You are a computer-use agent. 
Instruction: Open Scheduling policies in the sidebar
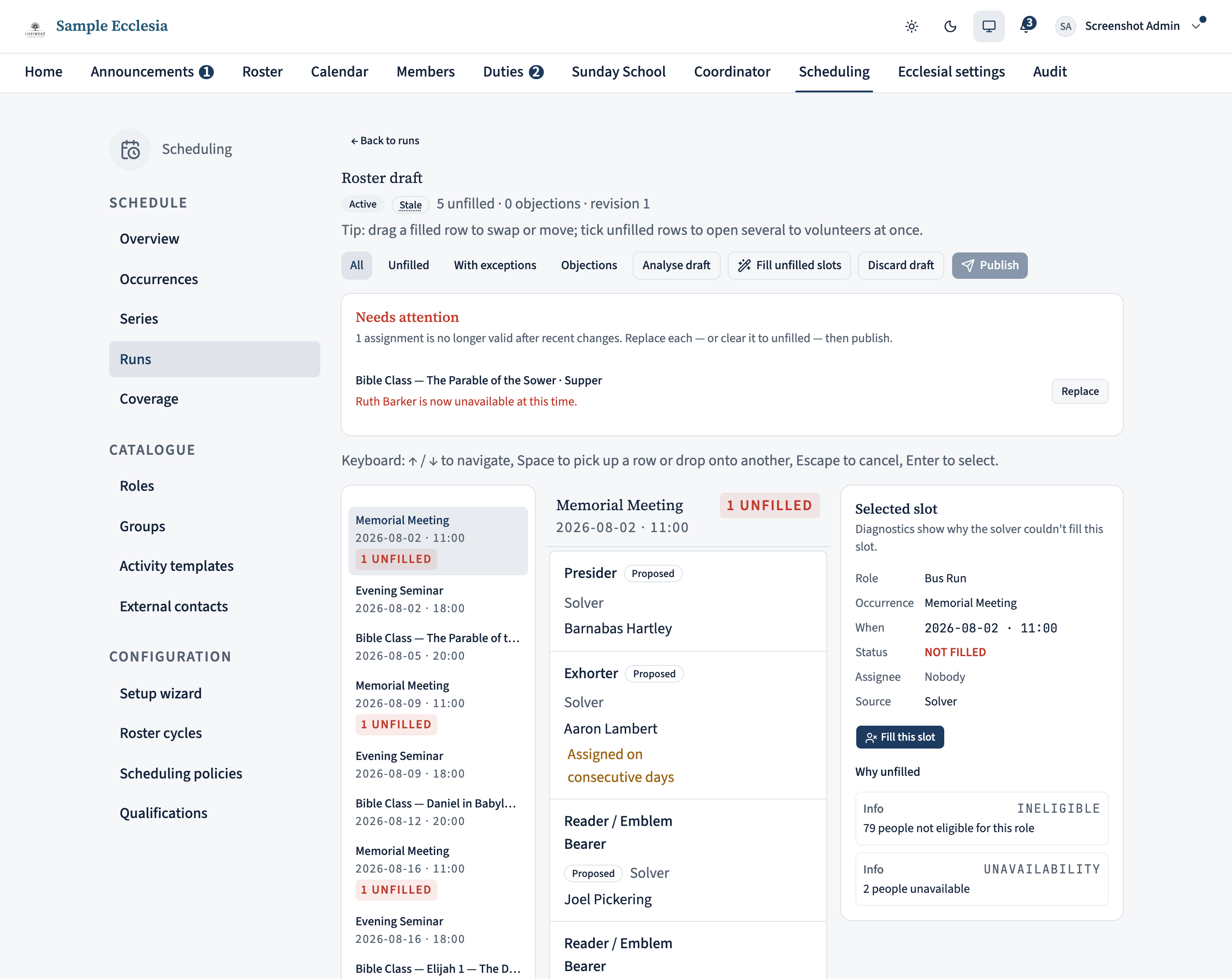click(214, 773)
